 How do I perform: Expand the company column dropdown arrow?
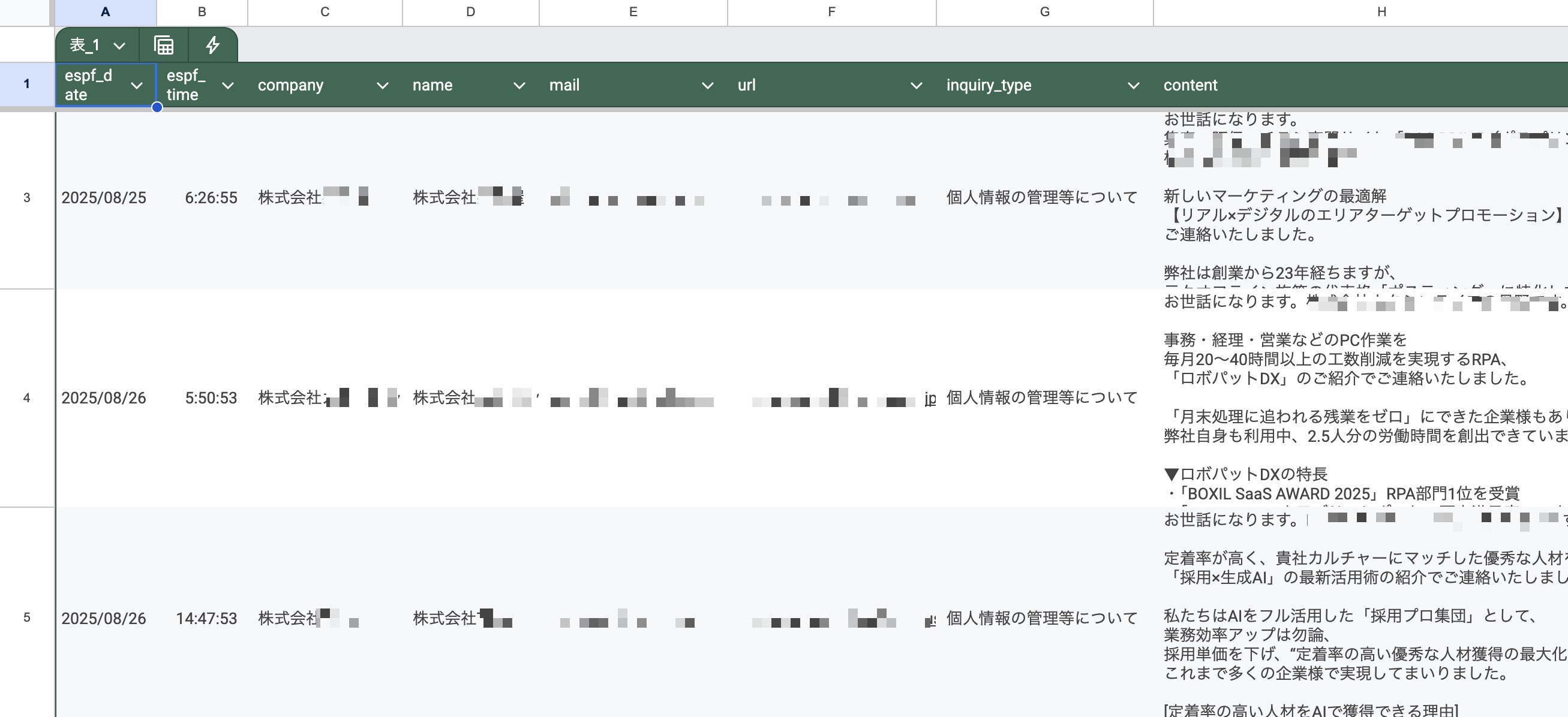tap(382, 86)
